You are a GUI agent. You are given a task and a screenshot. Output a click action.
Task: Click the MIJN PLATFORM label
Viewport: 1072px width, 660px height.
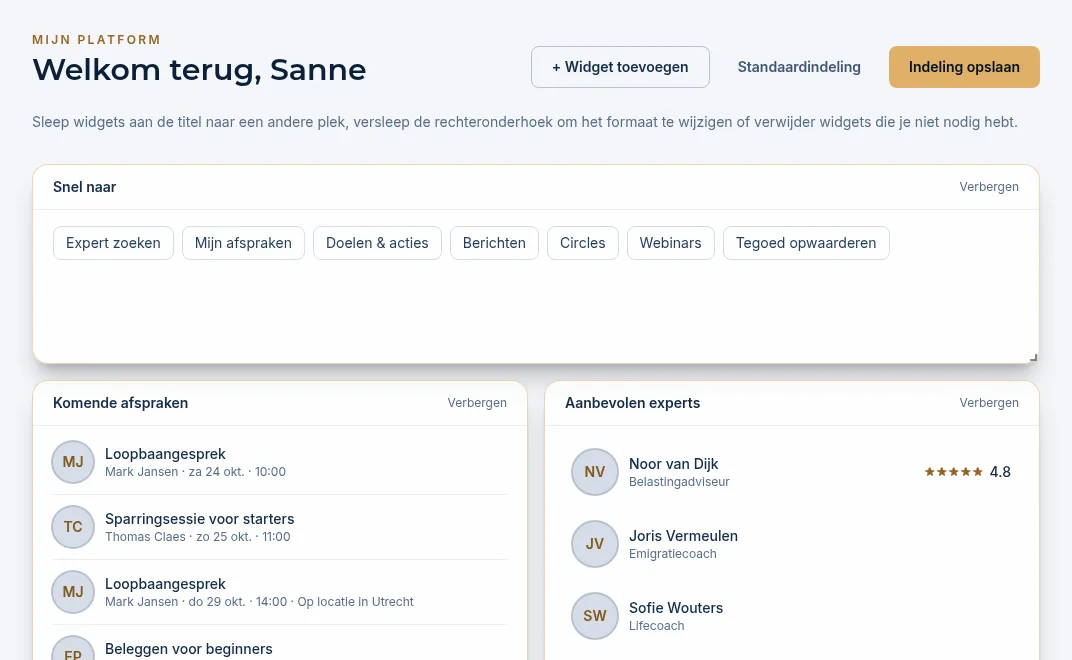point(96,40)
